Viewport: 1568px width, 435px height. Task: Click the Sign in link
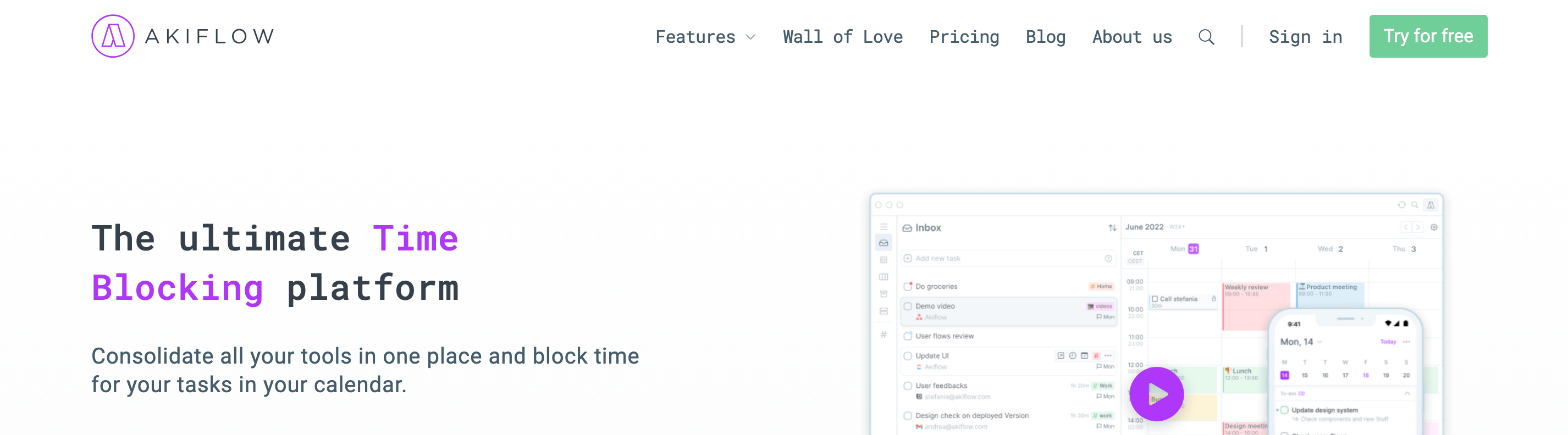[1305, 37]
